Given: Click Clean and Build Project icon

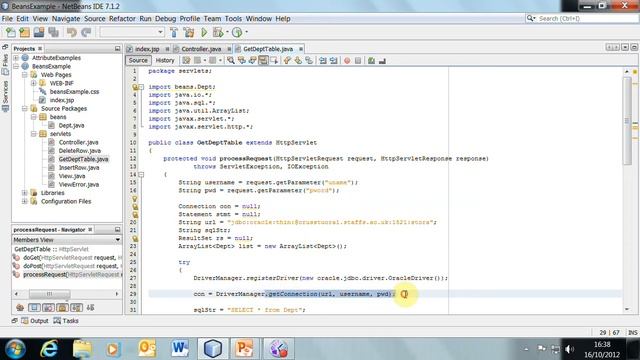Looking at the screenshot, I should pos(189,32).
